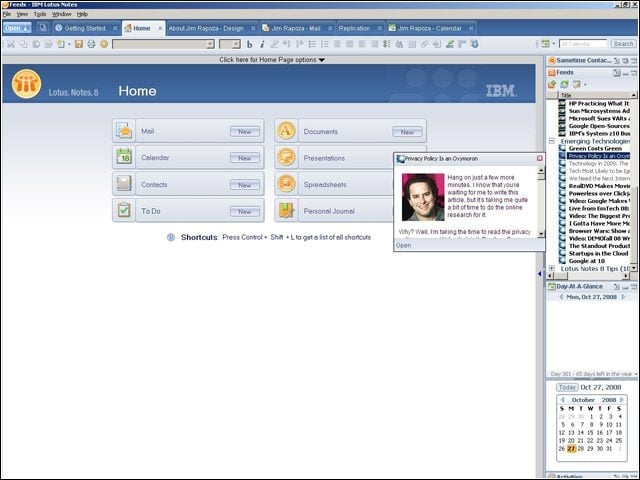Select the 'Green Costs Green' feed item
Screen dimensions: 640x480
[x=595, y=149]
